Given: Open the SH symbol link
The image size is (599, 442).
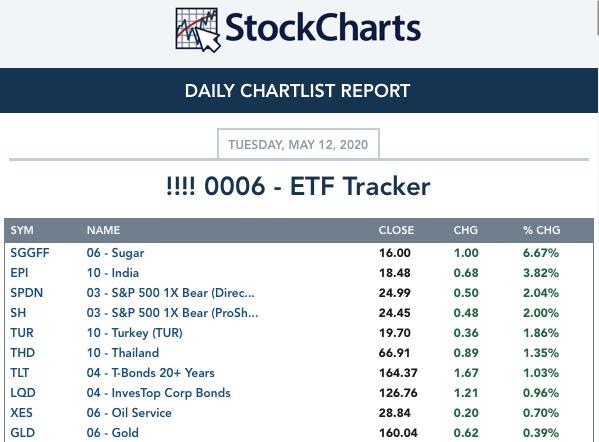Looking at the screenshot, I should [x=18, y=312].
